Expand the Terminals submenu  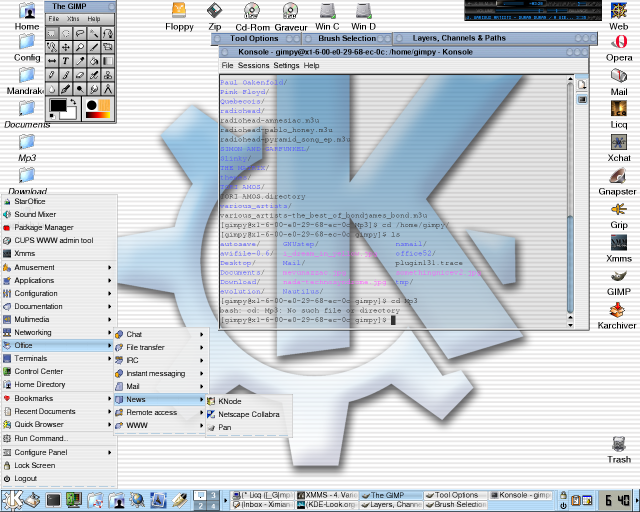[x=58, y=358]
